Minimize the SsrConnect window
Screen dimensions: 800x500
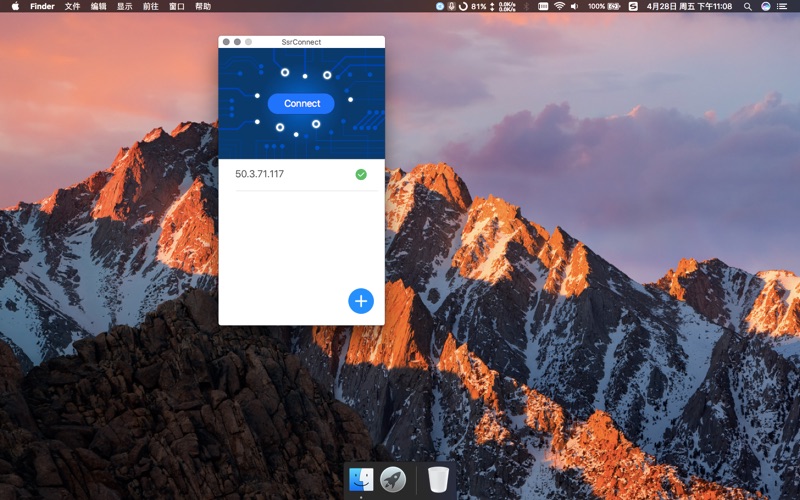pos(237,42)
